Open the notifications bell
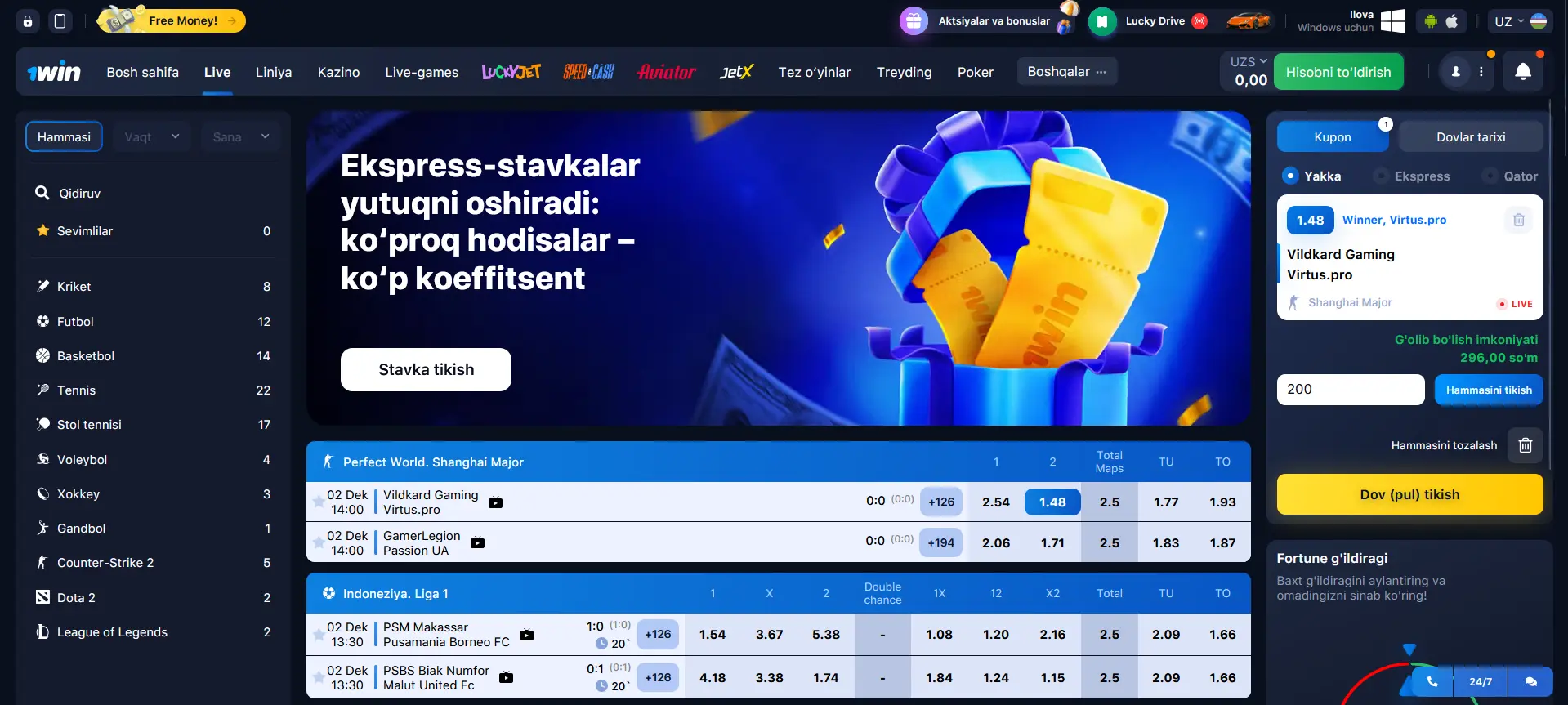Viewport: 1568px width, 705px height. pyautogui.click(x=1523, y=72)
